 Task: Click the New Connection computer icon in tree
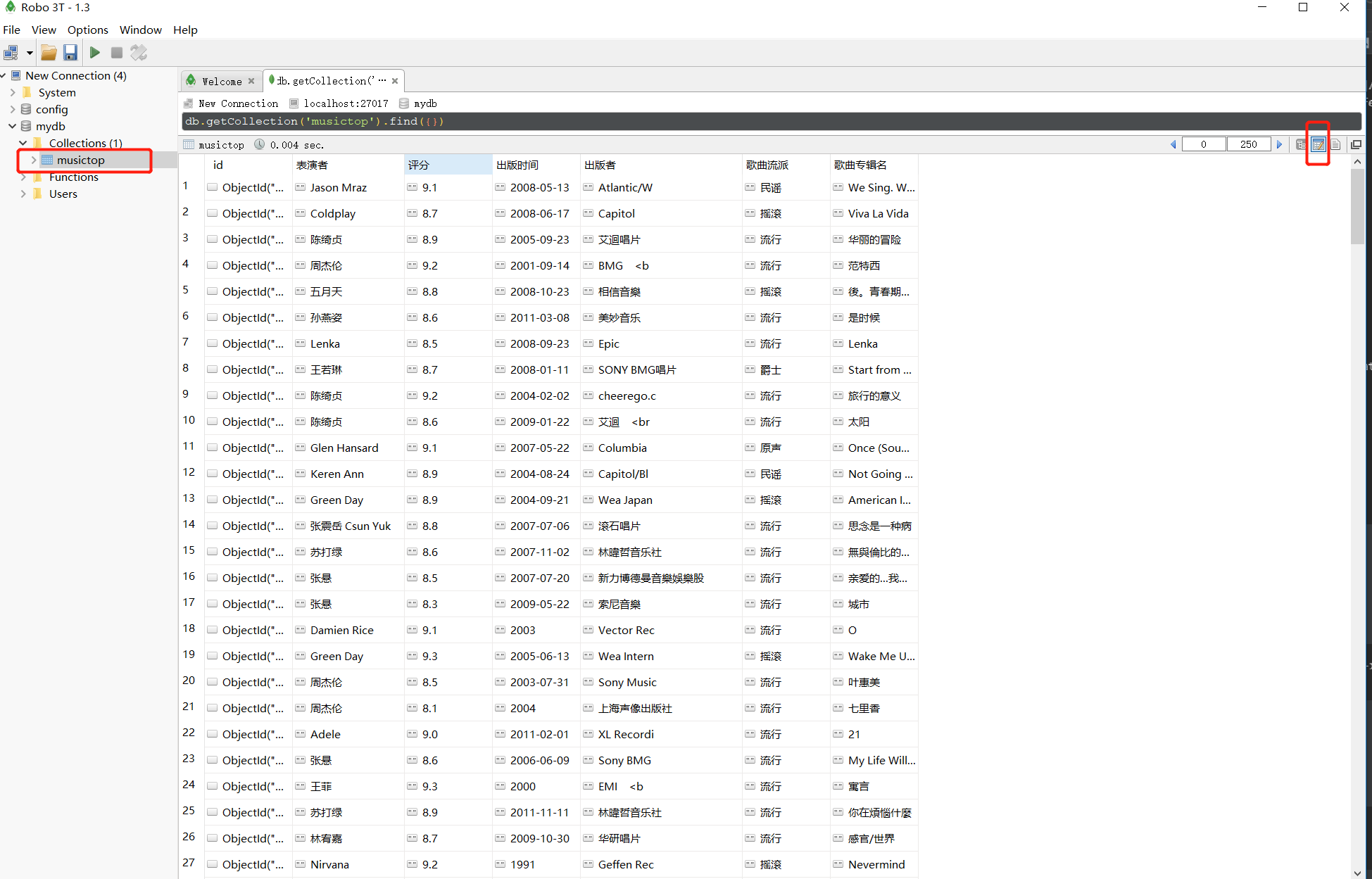click(x=16, y=75)
